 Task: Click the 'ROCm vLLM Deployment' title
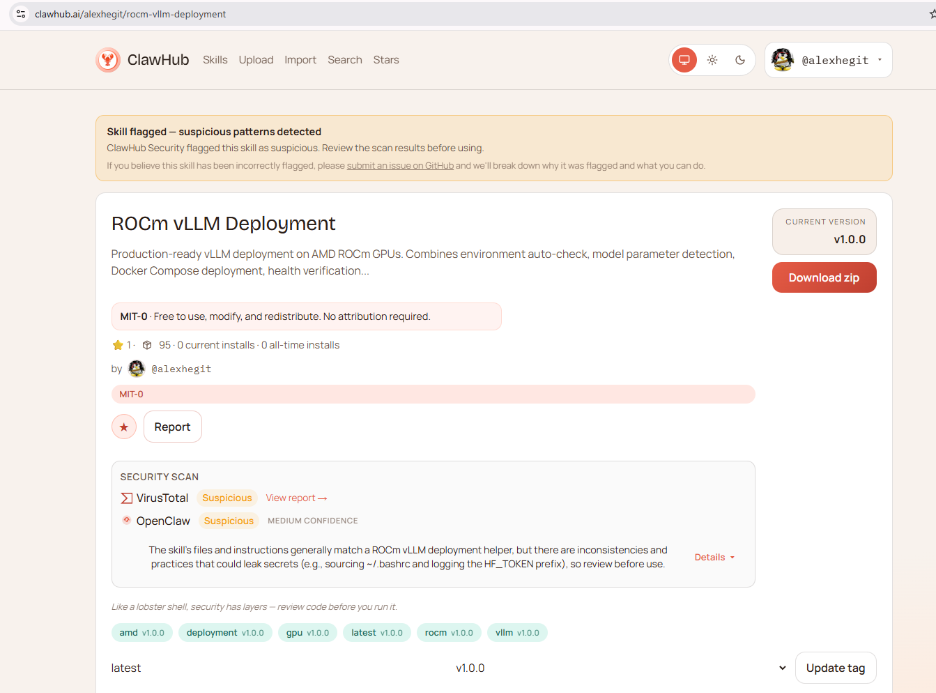click(x=223, y=223)
